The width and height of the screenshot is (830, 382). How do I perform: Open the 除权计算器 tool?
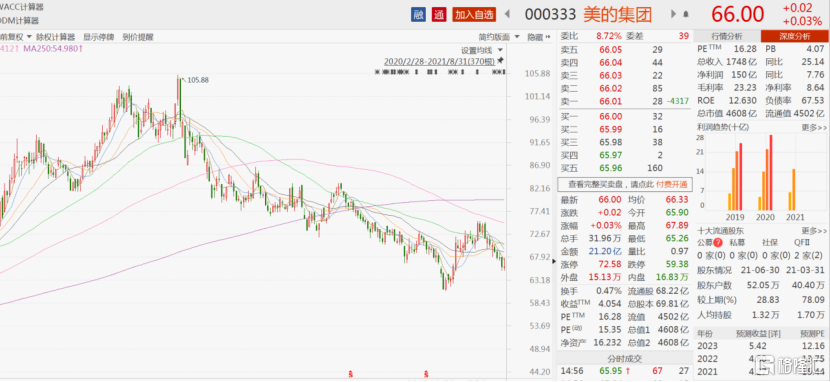click(55, 37)
